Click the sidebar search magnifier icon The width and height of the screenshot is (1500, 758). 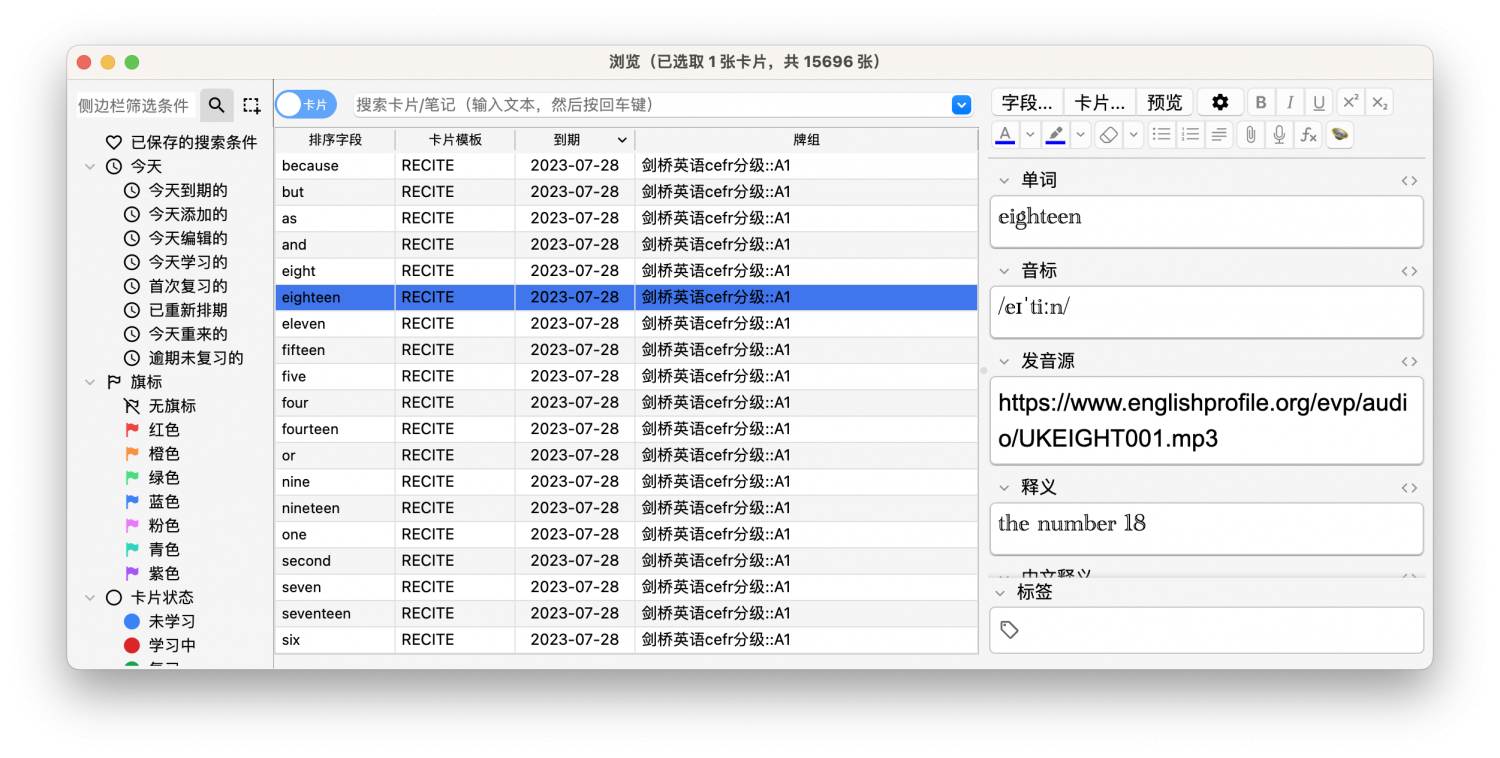217,105
